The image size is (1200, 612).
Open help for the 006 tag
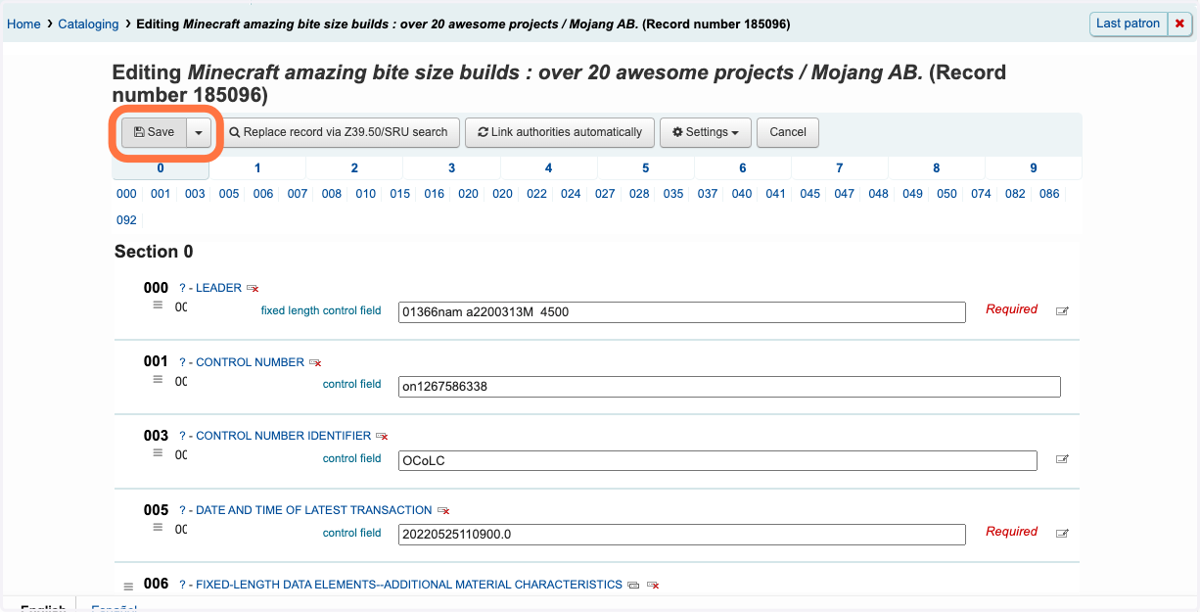point(182,584)
